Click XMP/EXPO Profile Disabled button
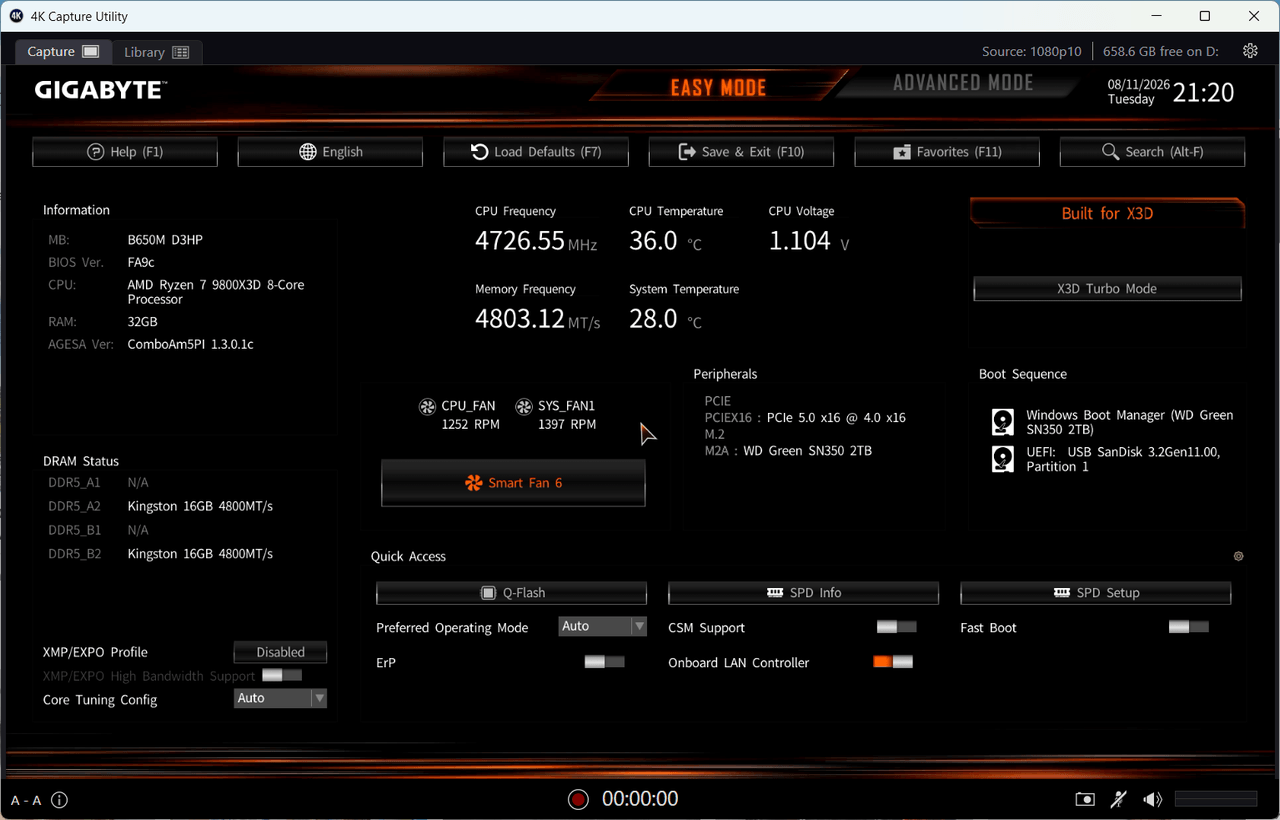 (x=280, y=652)
